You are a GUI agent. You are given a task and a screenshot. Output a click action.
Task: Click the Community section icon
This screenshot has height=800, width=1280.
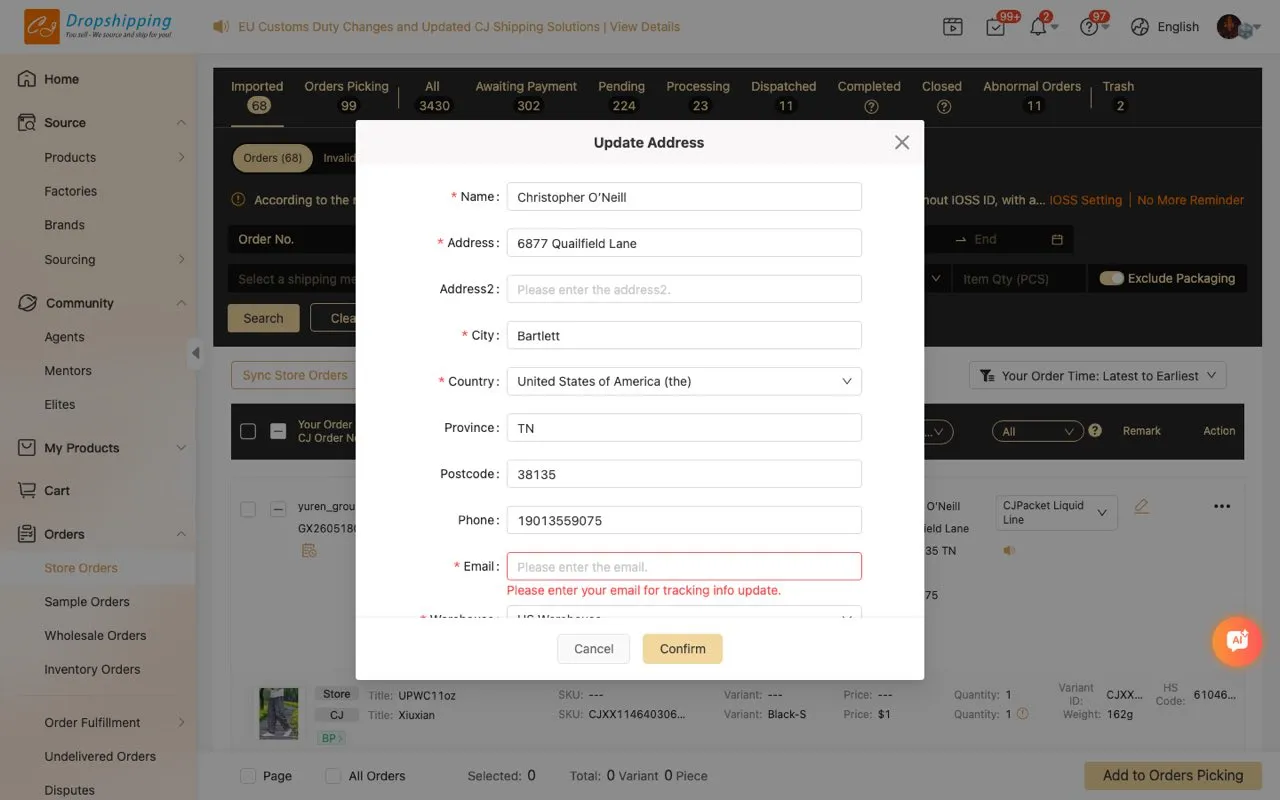27,303
